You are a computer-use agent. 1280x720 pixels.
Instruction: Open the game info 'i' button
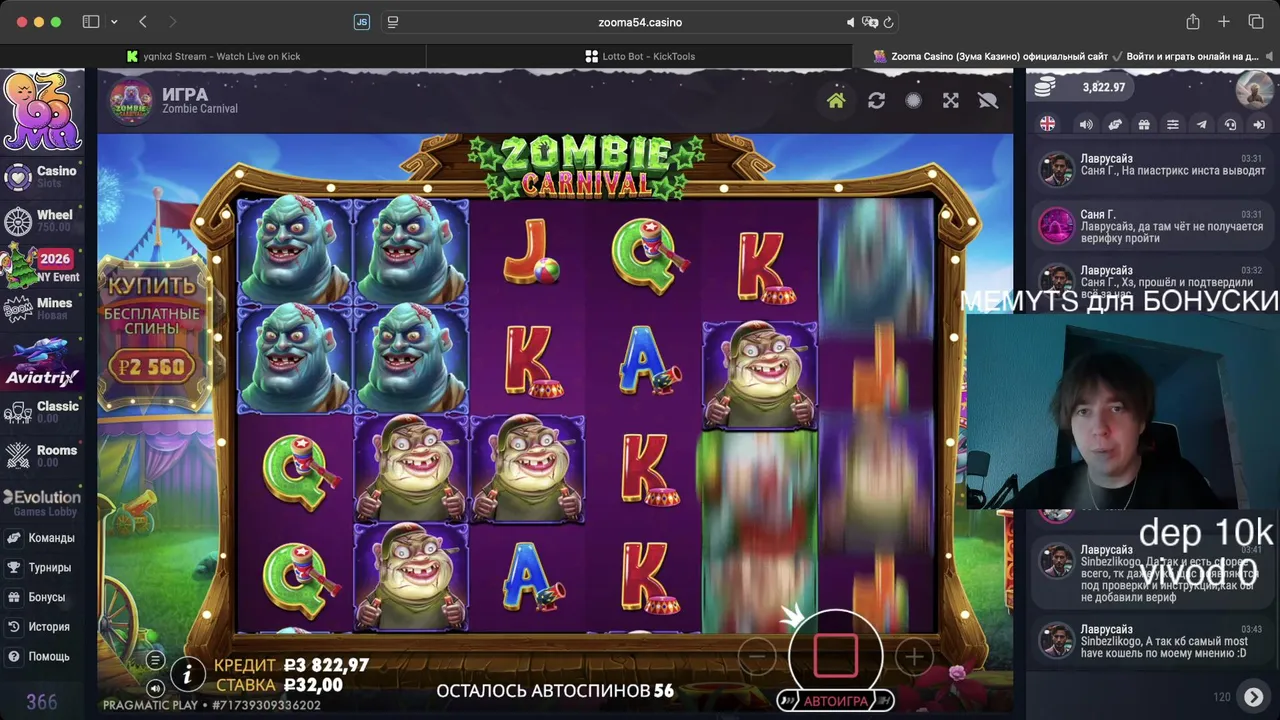click(x=187, y=675)
